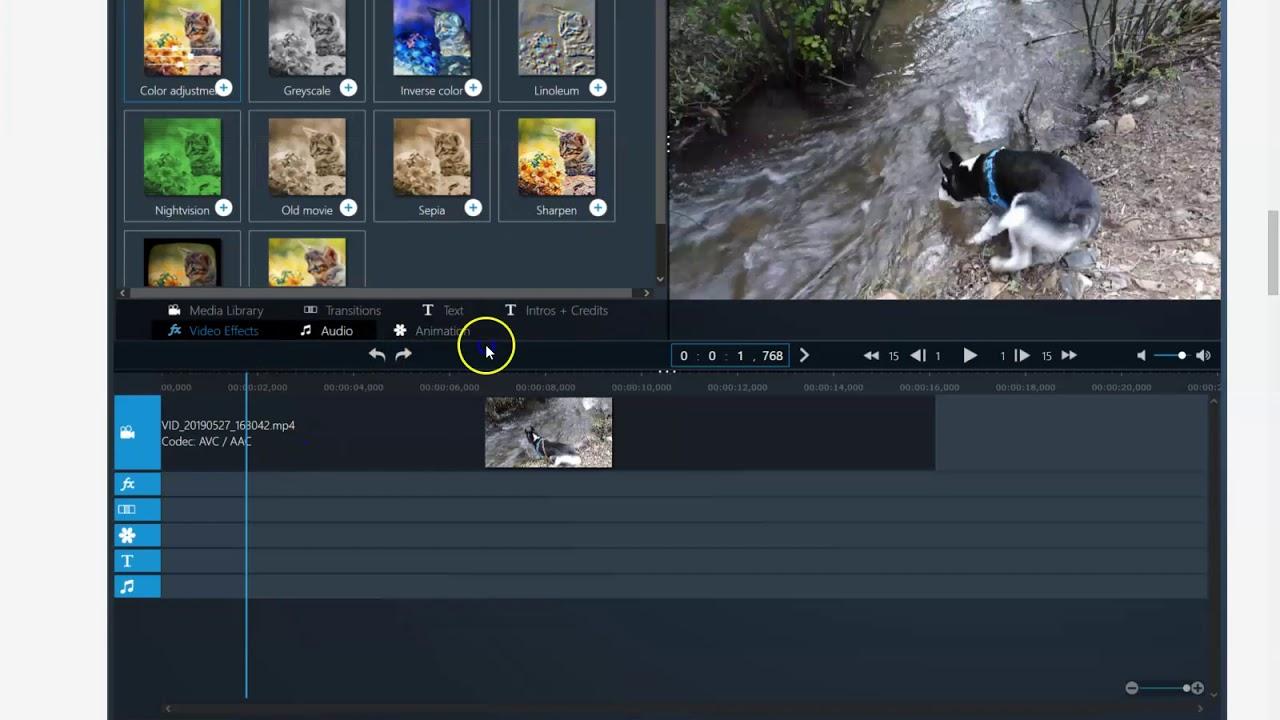The height and width of the screenshot is (720, 1280).
Task: Select the text track T icon
Action: click(126, 561)
